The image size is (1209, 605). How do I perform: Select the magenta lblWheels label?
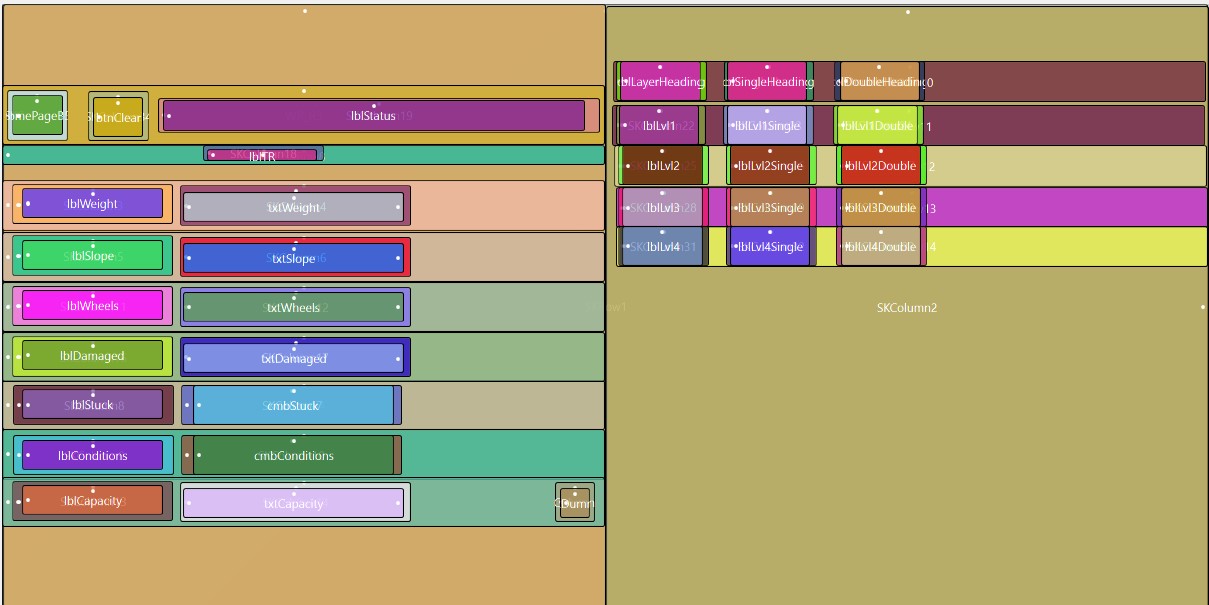pos(92,306)
